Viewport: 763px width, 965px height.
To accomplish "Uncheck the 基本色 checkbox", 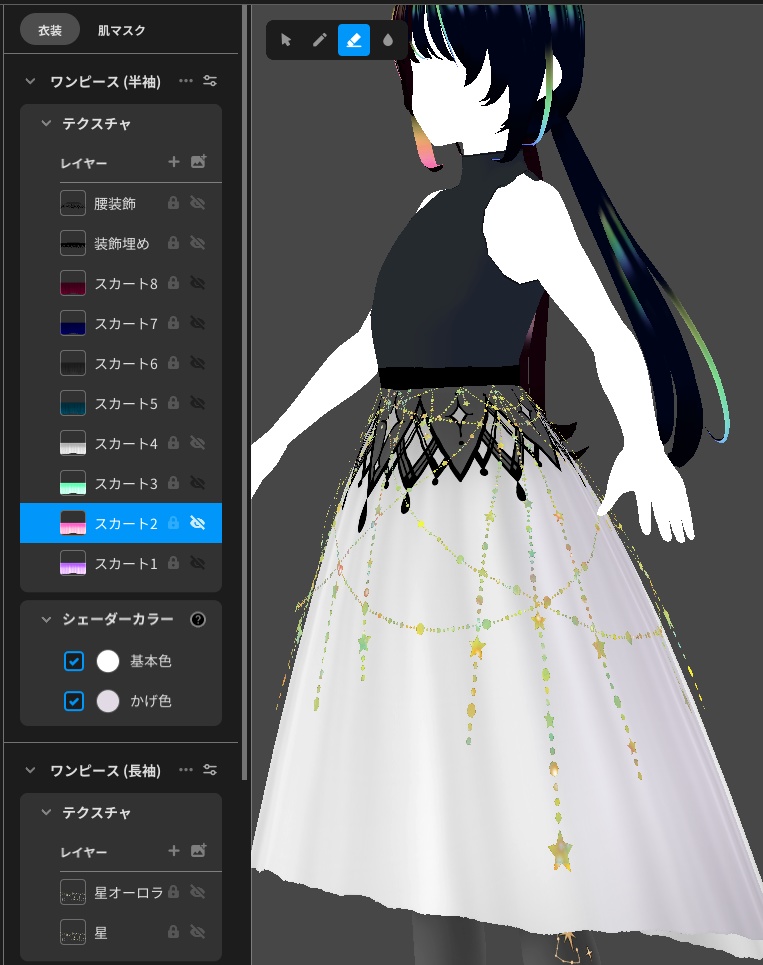I will [74, 661].
